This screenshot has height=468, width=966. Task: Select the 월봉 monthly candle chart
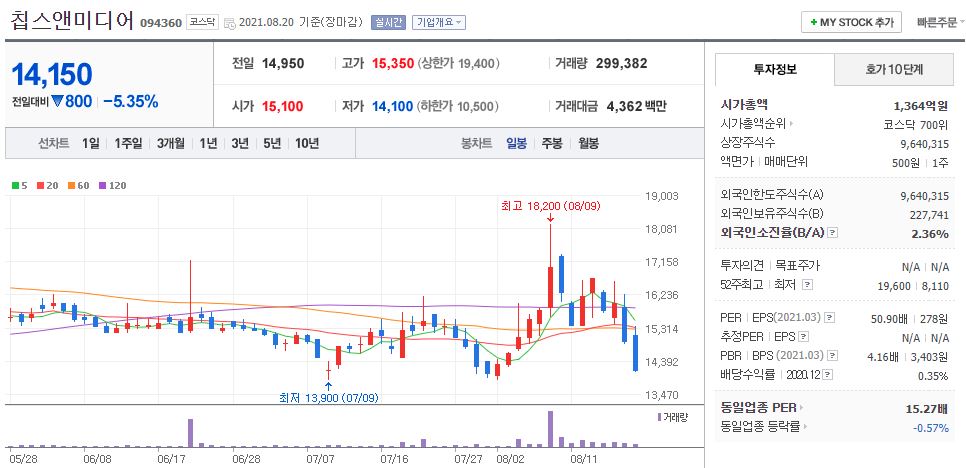588,144
